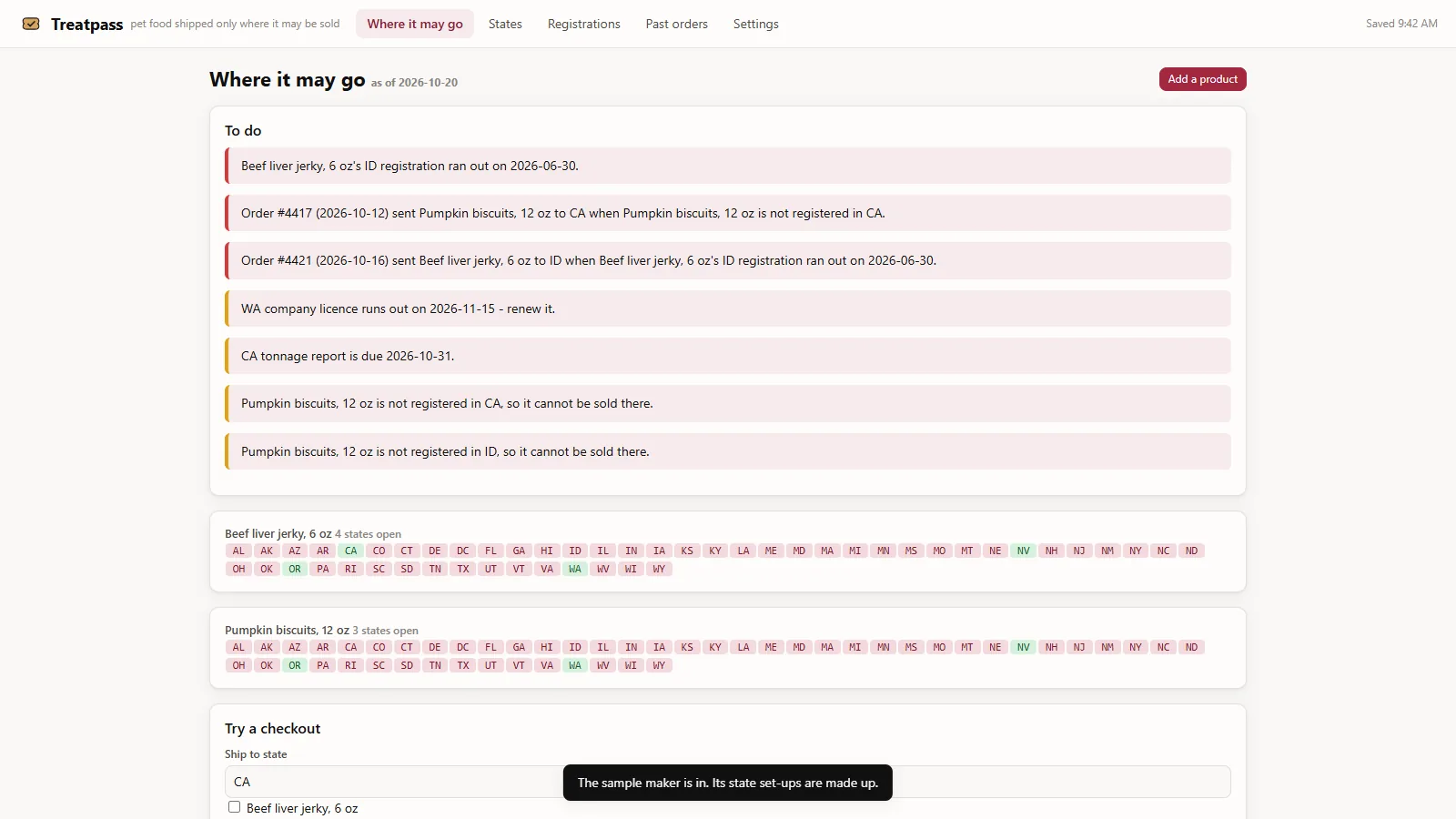Viewport: 1456px width, 819px height.
Task: Click the OH chip under Pumpkin biscuits
Action: [238, 665]
